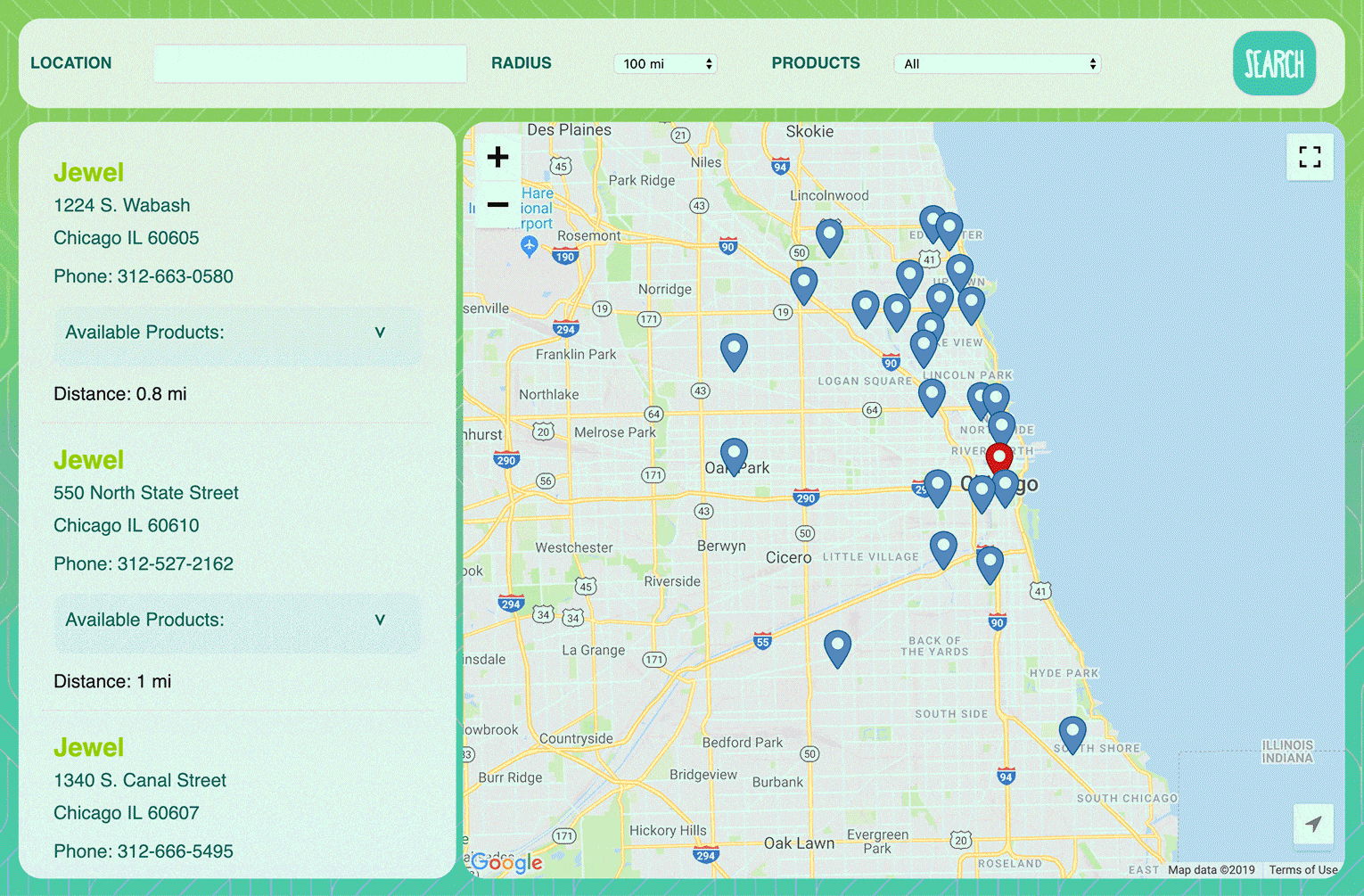Toggle fullscreen map view
This screenshot has height=896, width=1364.
pyautogui.click(x=1310, y=157)
